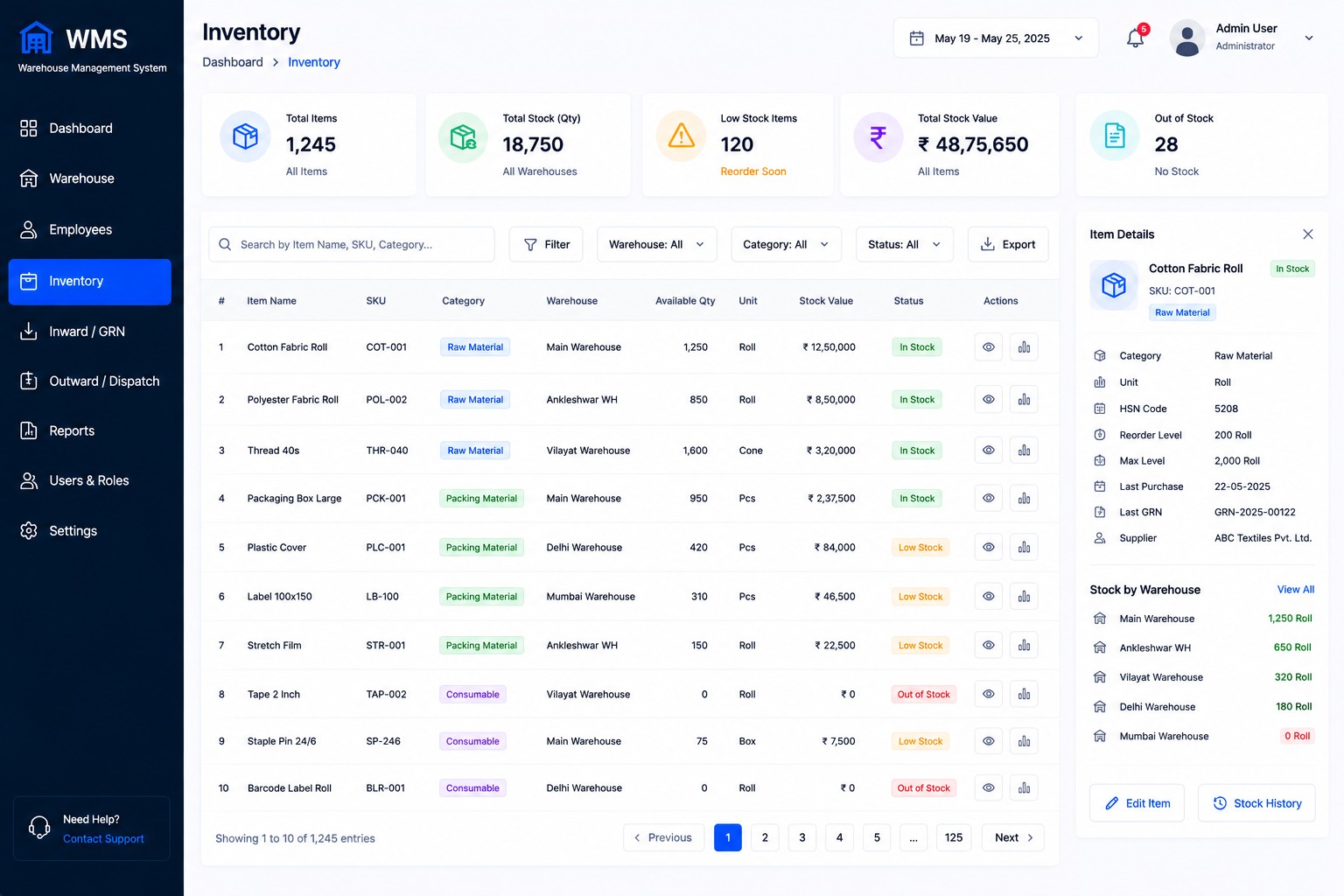View Label 100x150 via eye icon
The width and height of the screenshot is (1344, 896).
click(989, 597)
